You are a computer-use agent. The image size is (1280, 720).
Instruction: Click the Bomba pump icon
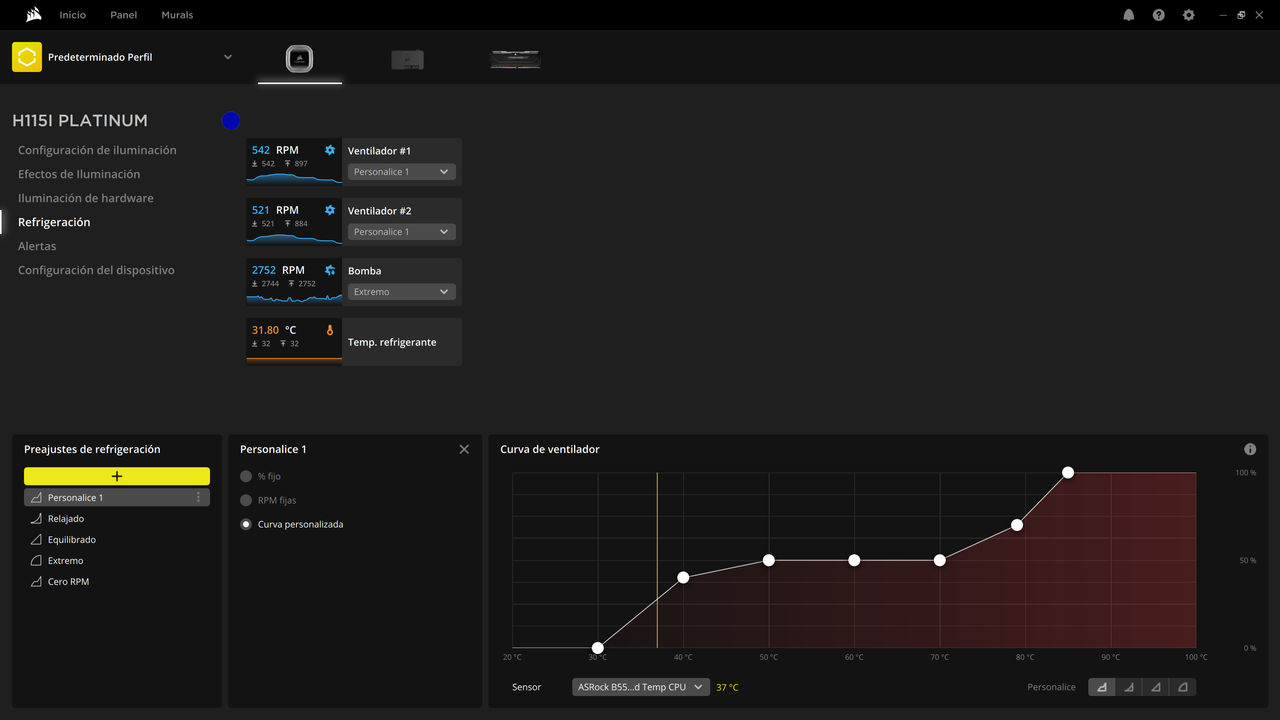click(x=330, y=270)
